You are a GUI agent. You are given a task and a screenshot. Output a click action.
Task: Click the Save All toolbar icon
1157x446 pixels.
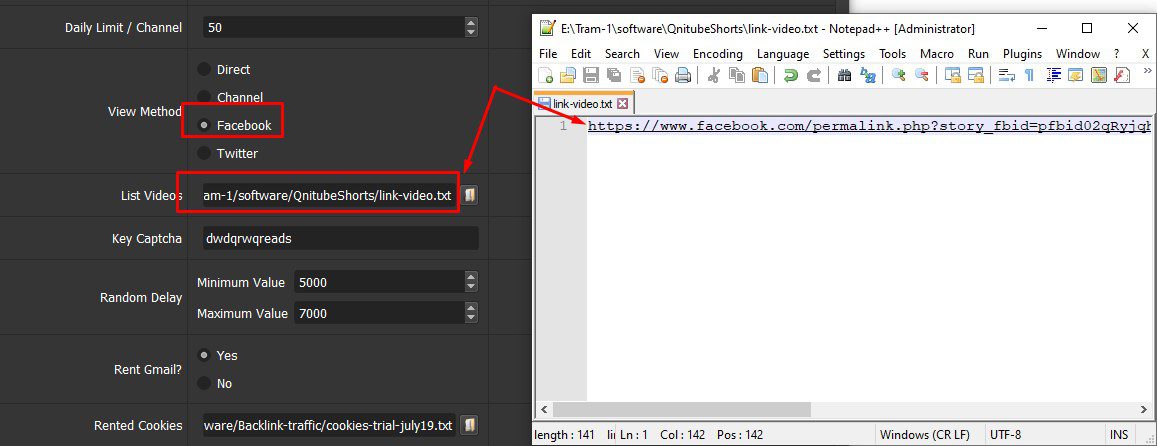click(x=614, y=75)
